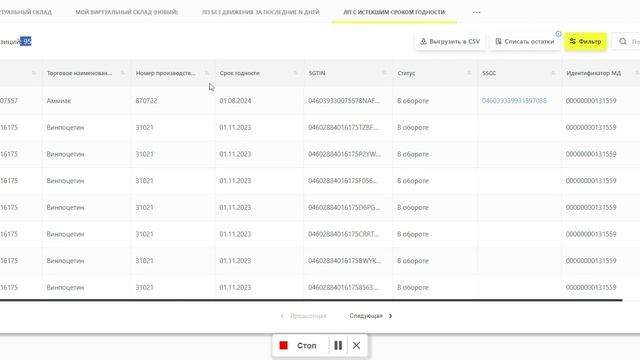Image resolution: width=640 pixels, height=360 pixels.
Task: Click series number 870722 cell
Action: [x=146, y=101]
